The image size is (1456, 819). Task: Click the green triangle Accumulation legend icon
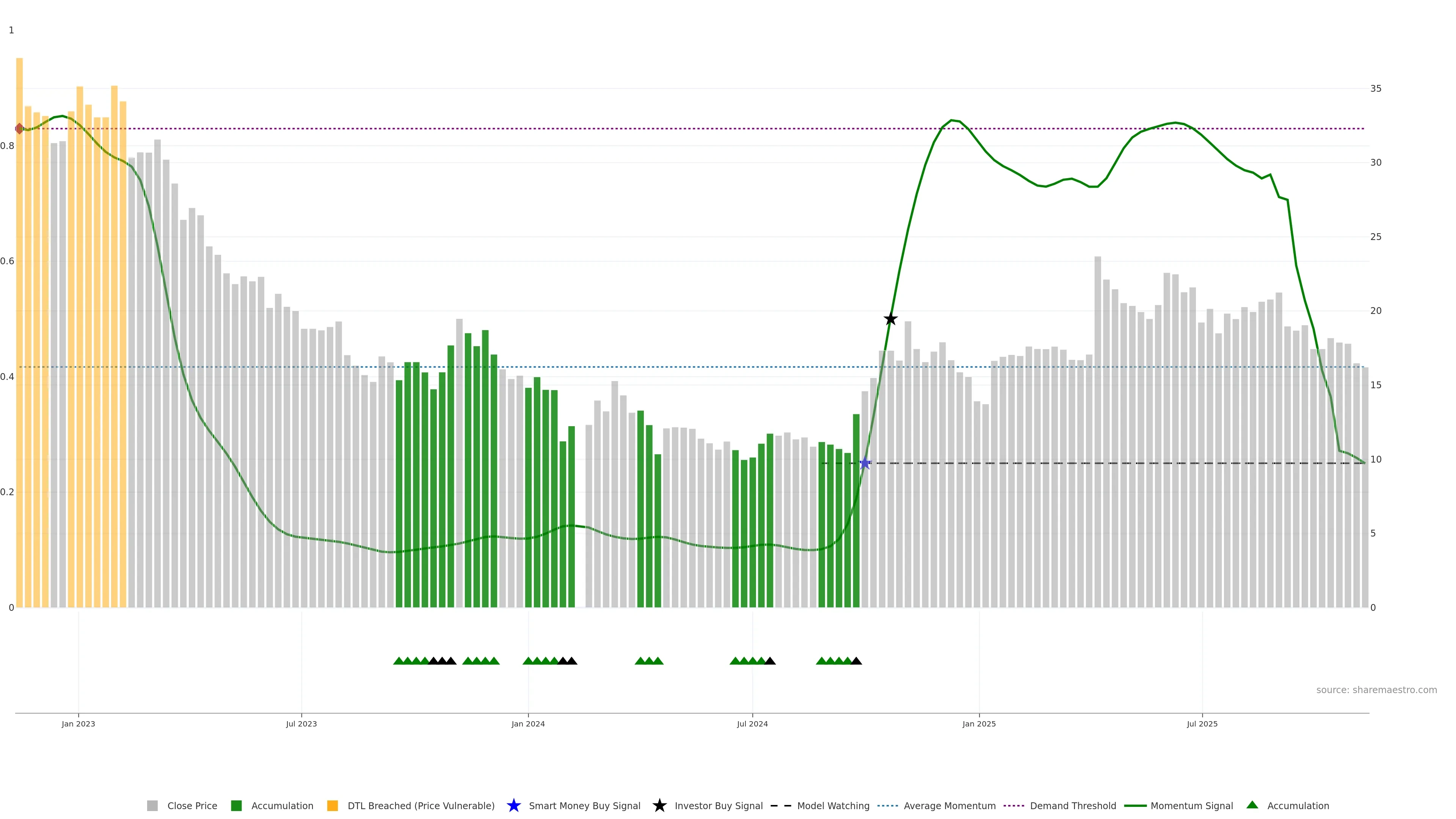[1252, 805]
